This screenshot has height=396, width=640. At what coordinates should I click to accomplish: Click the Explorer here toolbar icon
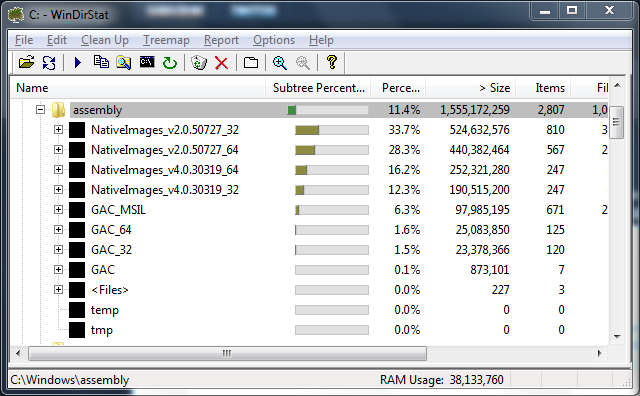point(124,62)
